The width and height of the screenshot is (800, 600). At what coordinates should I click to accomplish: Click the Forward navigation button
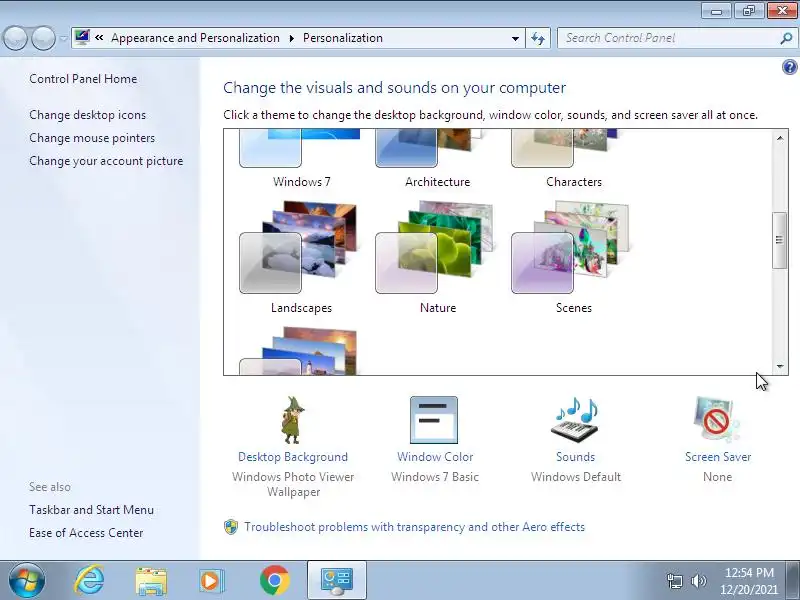pyautogui.click(x=43, y=38)
